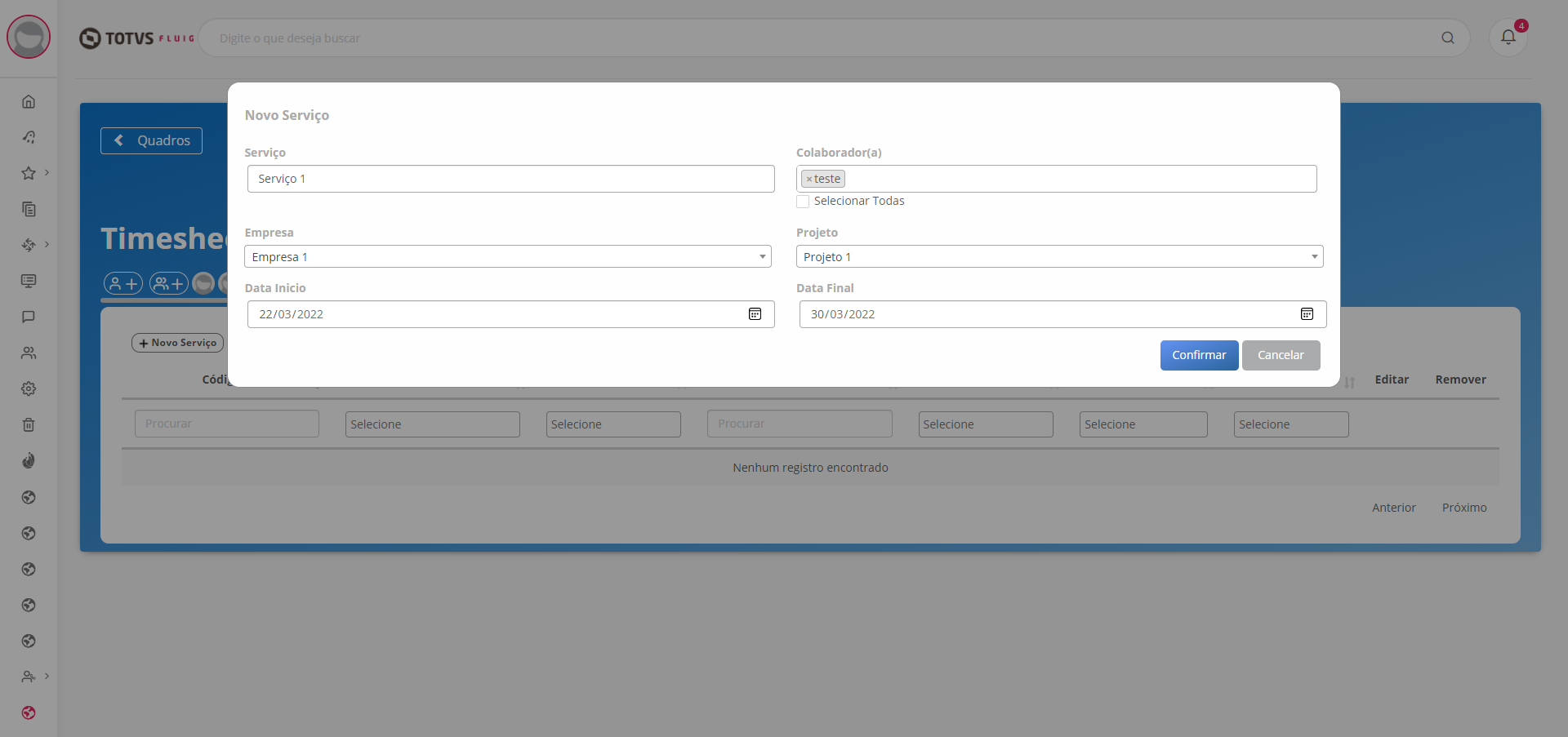Open the trash bin sidebar icon
The image size is (1568, 737).
pos(29,424)
